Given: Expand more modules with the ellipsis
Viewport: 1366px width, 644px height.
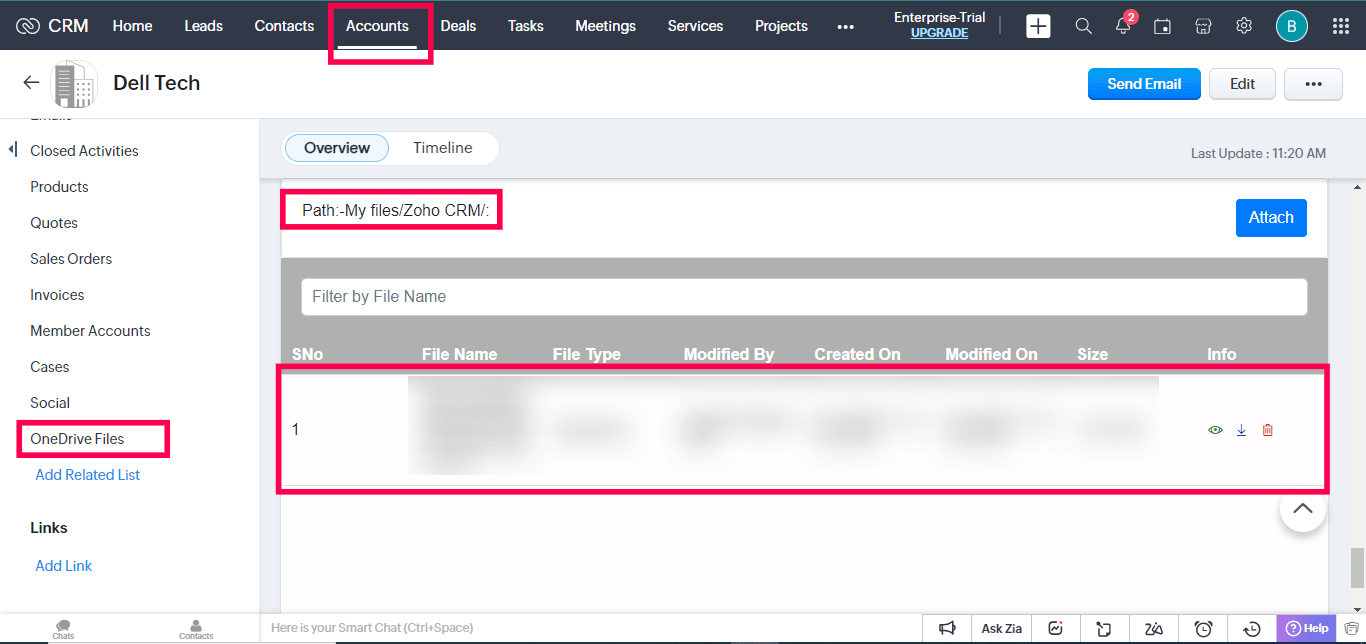Looking at the screenshot, I should point(845,27).
